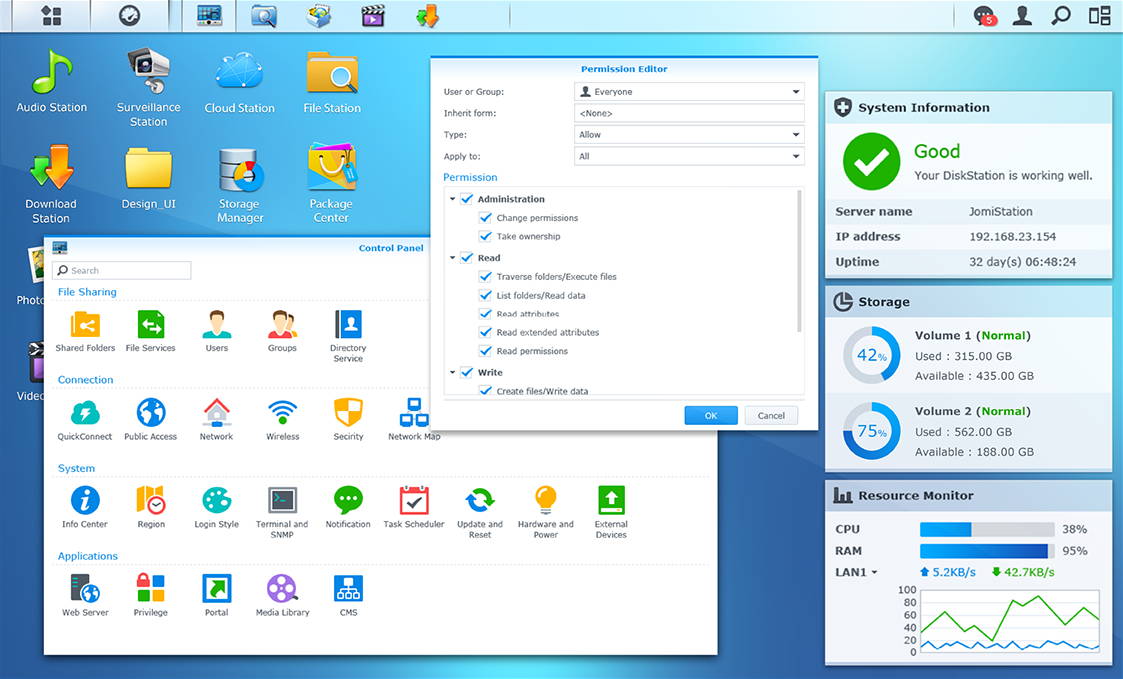
Task: Click the Shared Folders icon
Action: click(x=85, y=325)
